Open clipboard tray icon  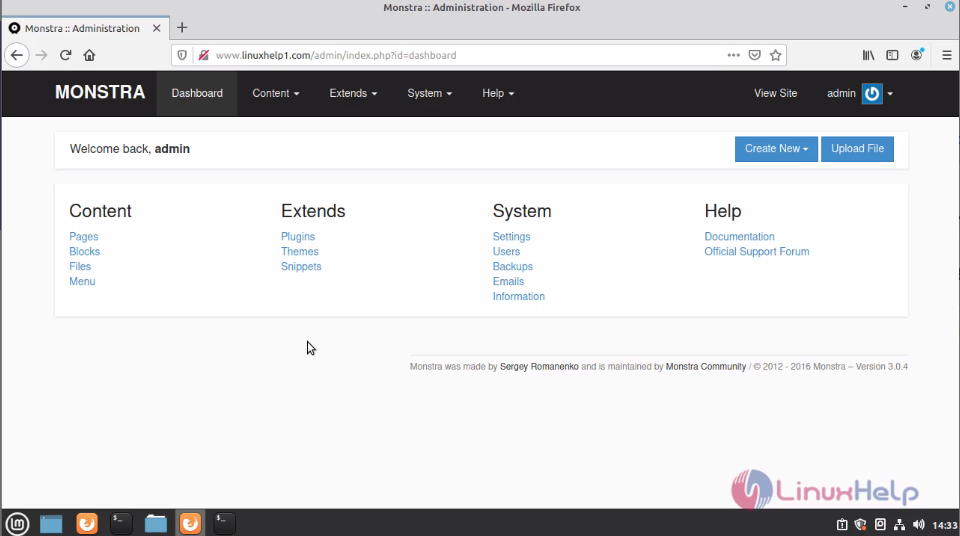click(842, 524)
